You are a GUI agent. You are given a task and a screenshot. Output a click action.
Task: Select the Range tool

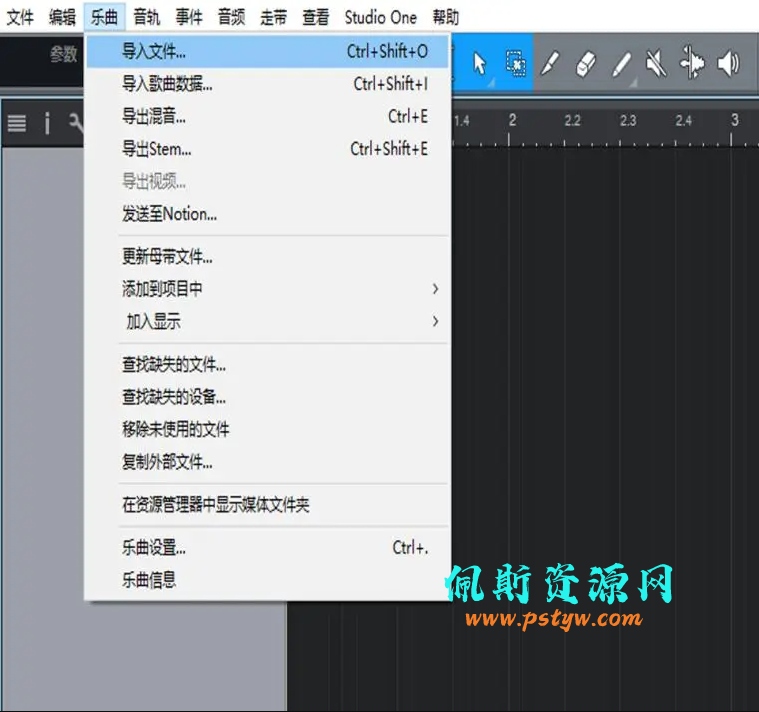pyautogui.click(x=516, y=63)
